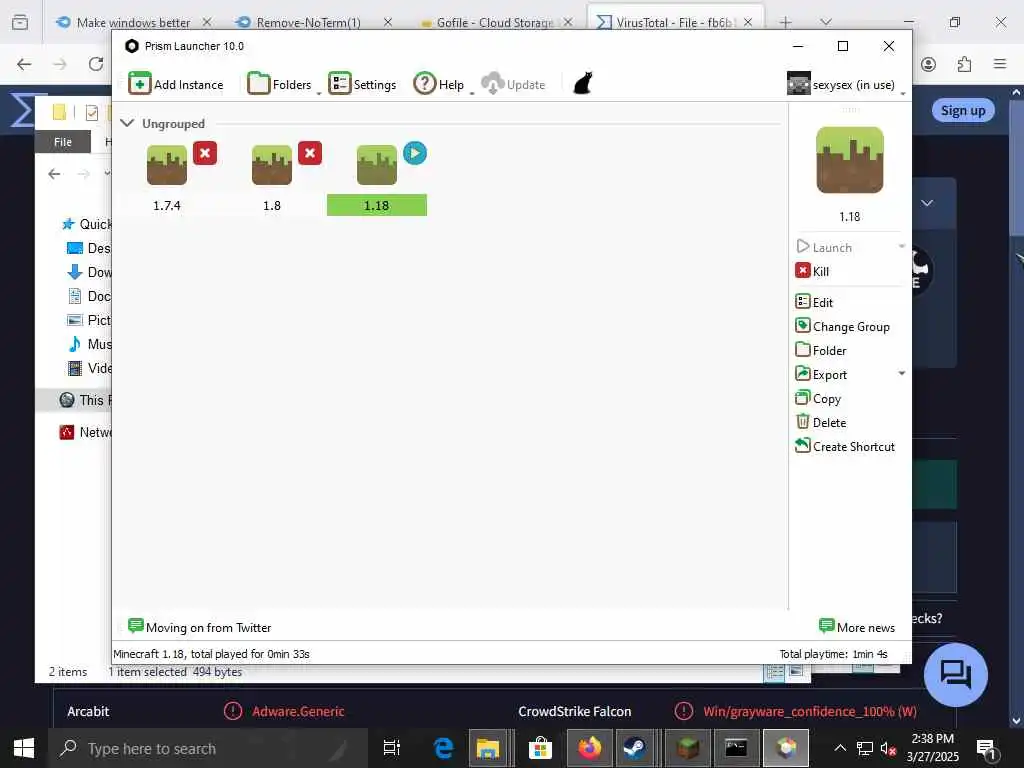
Task: Click the instance playtime status text
Action: pyautogui.click(x=212, y=654)
